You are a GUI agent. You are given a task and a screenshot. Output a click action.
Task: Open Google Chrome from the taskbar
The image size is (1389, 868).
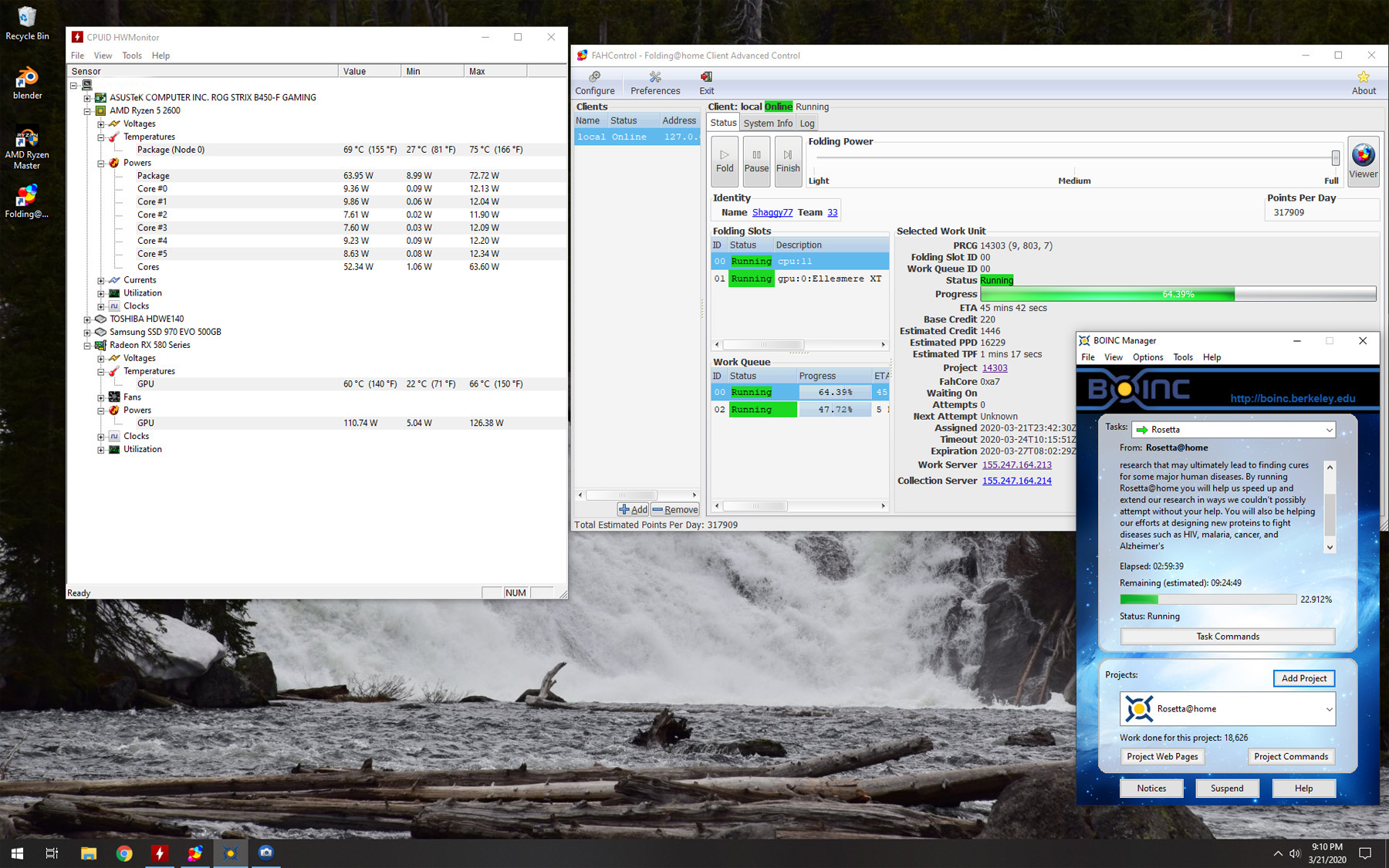coord(124,853)
